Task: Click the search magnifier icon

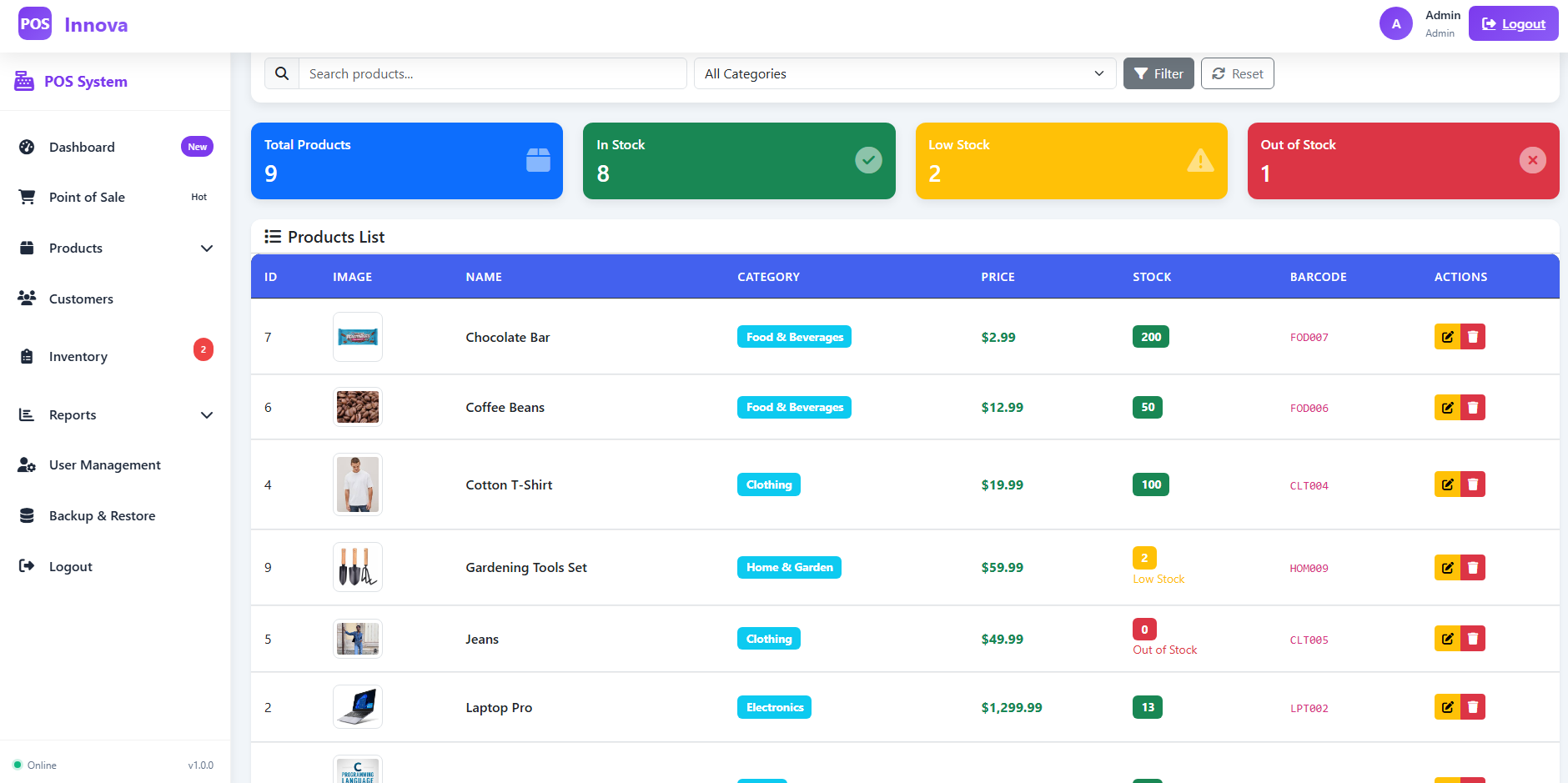Action: pos(282,73)
